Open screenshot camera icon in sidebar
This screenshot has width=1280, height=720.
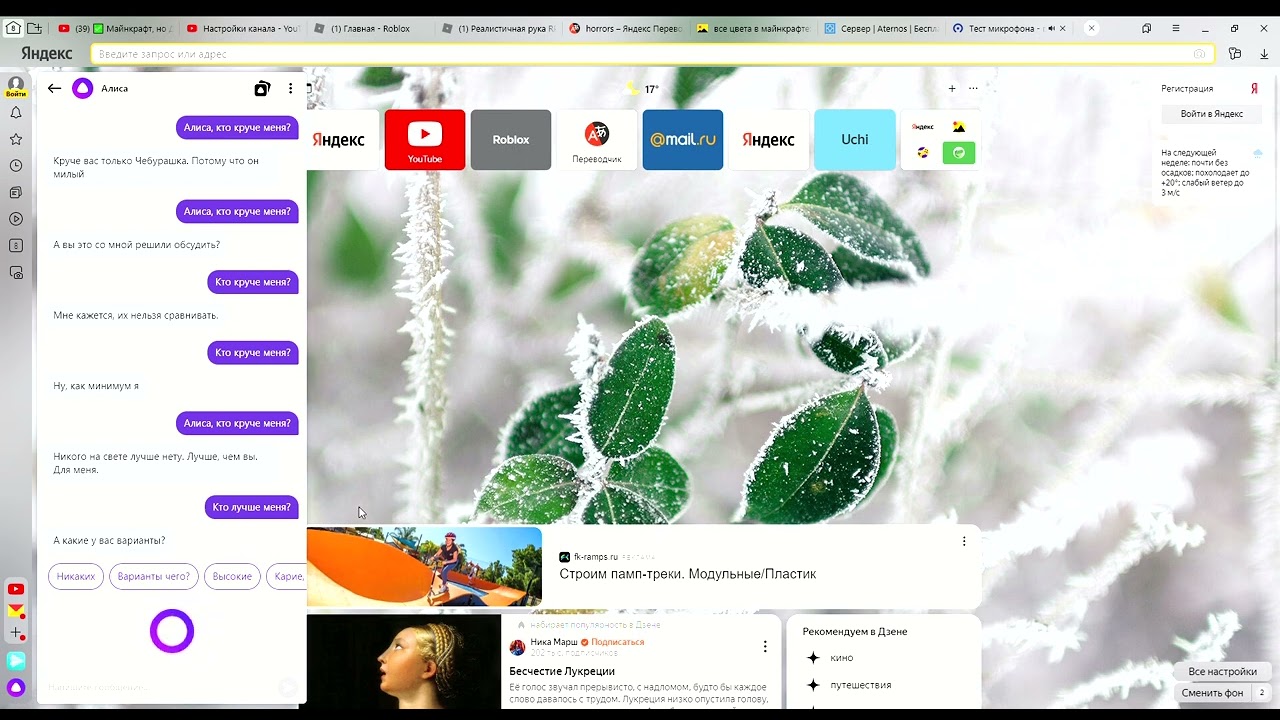pyautogui.click(x=16, y=272)
